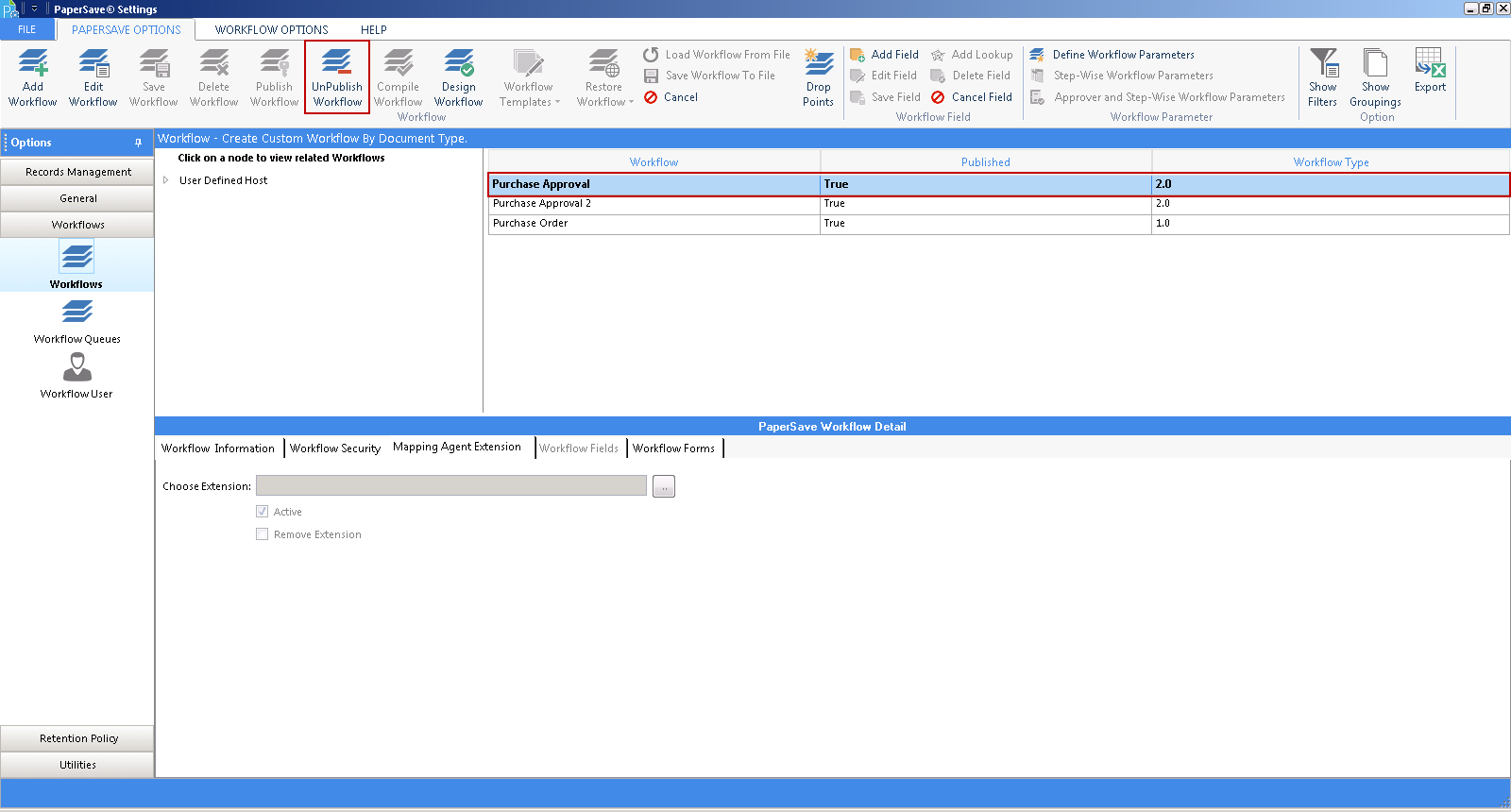
Task: Open the Workflow Security tab
Action: (x=335, y=448)
